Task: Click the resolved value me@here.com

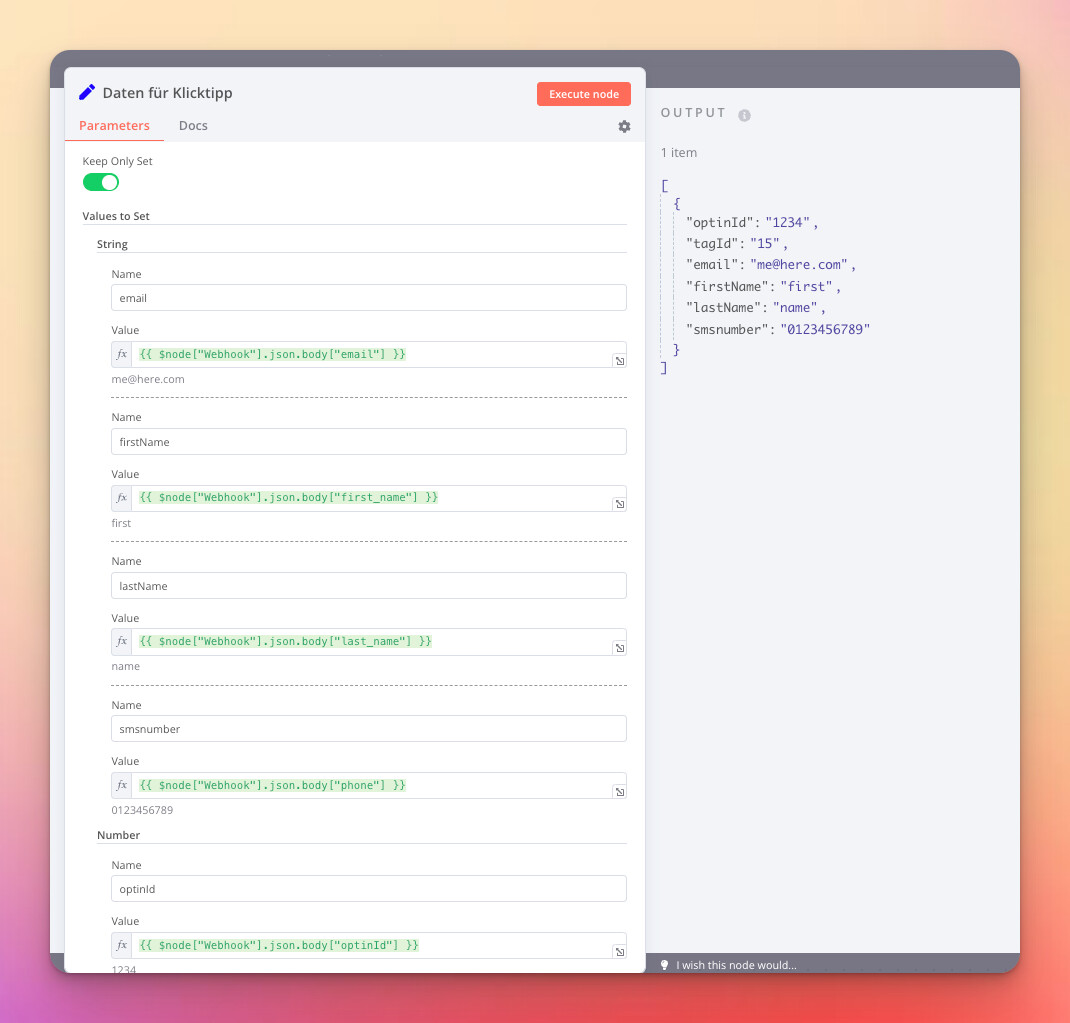Action: tap(148, 379)
